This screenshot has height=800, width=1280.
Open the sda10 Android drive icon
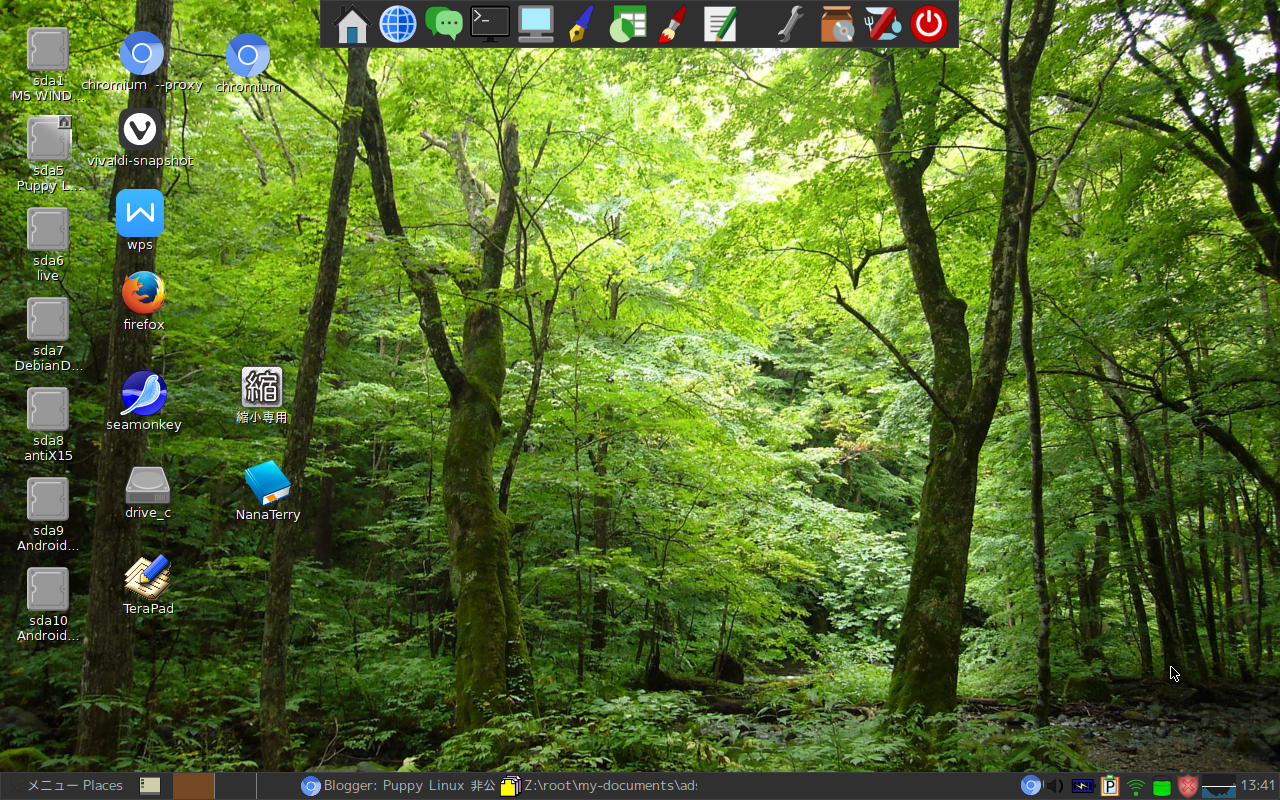tap(48, 589)
